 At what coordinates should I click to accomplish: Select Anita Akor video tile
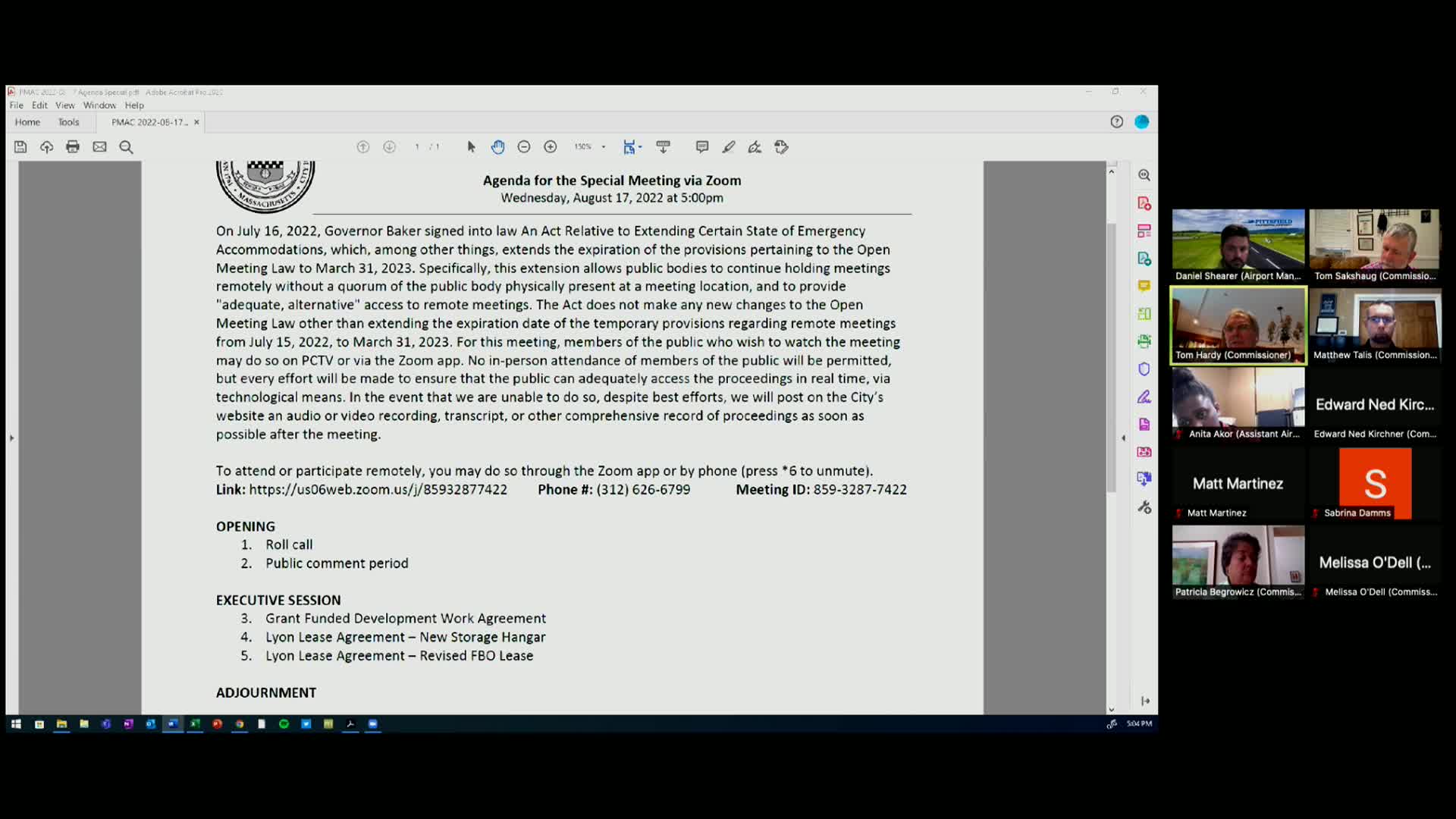pyautogui.click(x=1238, y=404)
